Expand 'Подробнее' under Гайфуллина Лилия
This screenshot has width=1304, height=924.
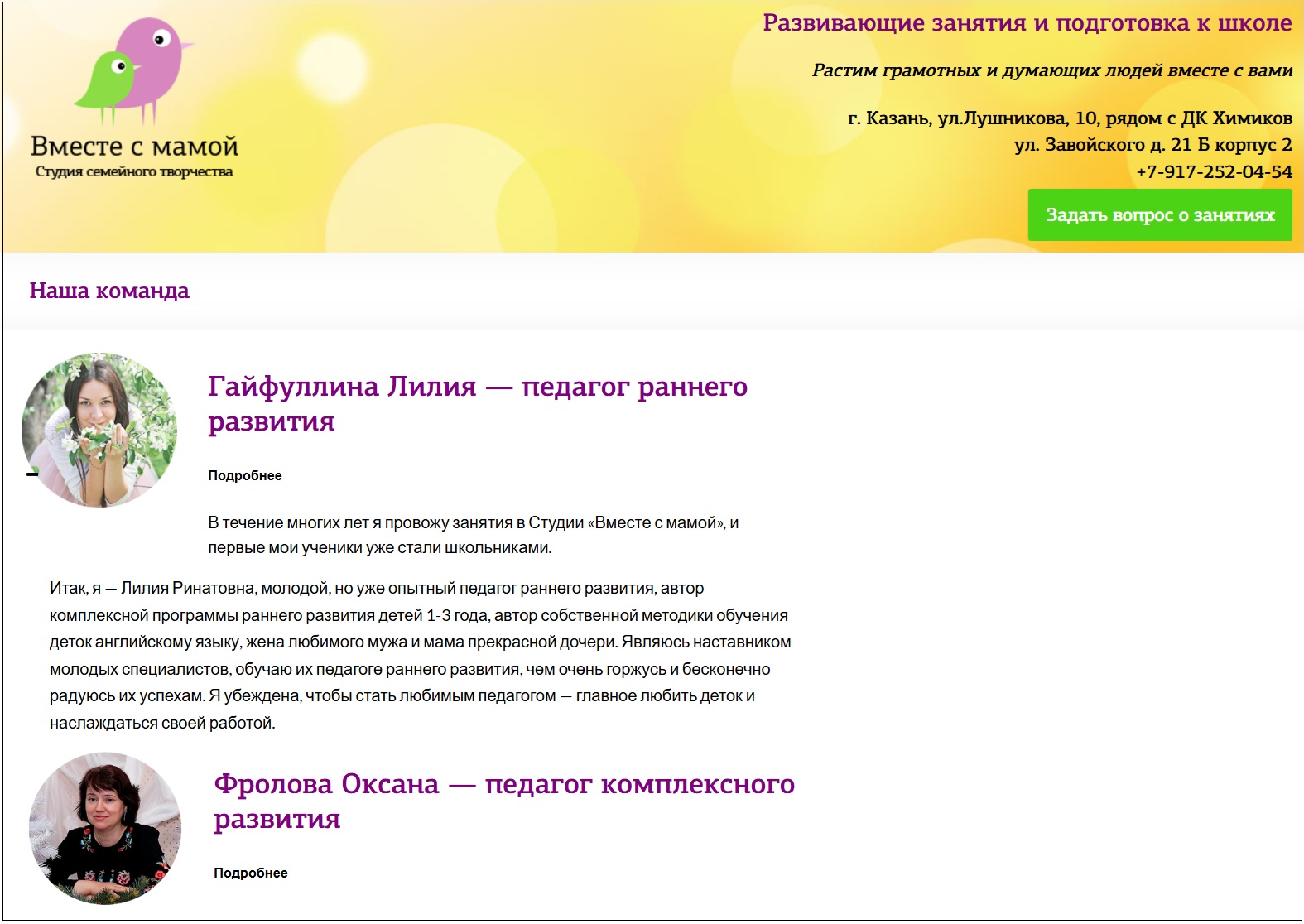pyautogui.click(x=245, y=475)
